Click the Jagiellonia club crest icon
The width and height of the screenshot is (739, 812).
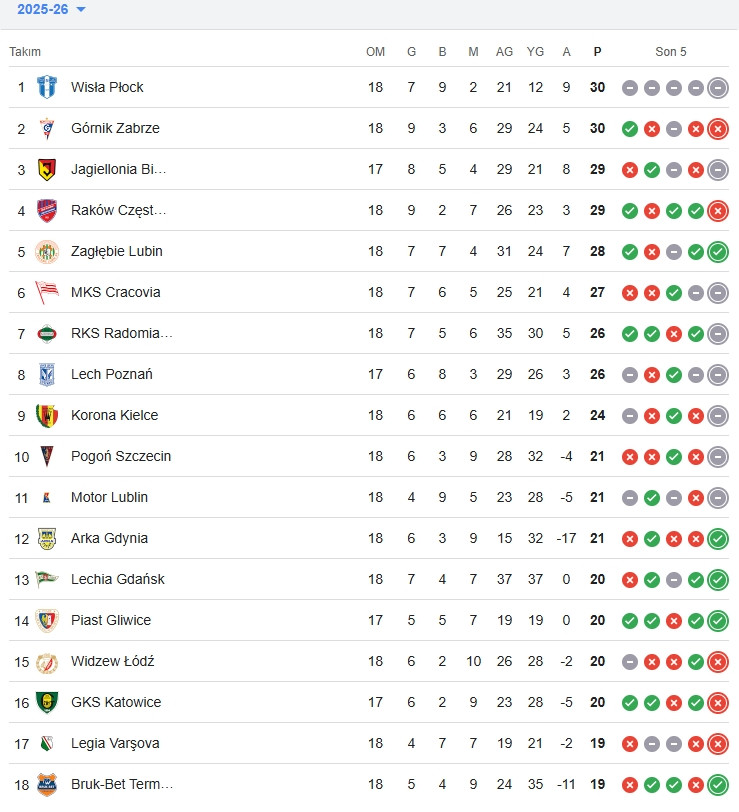point(47,169)
